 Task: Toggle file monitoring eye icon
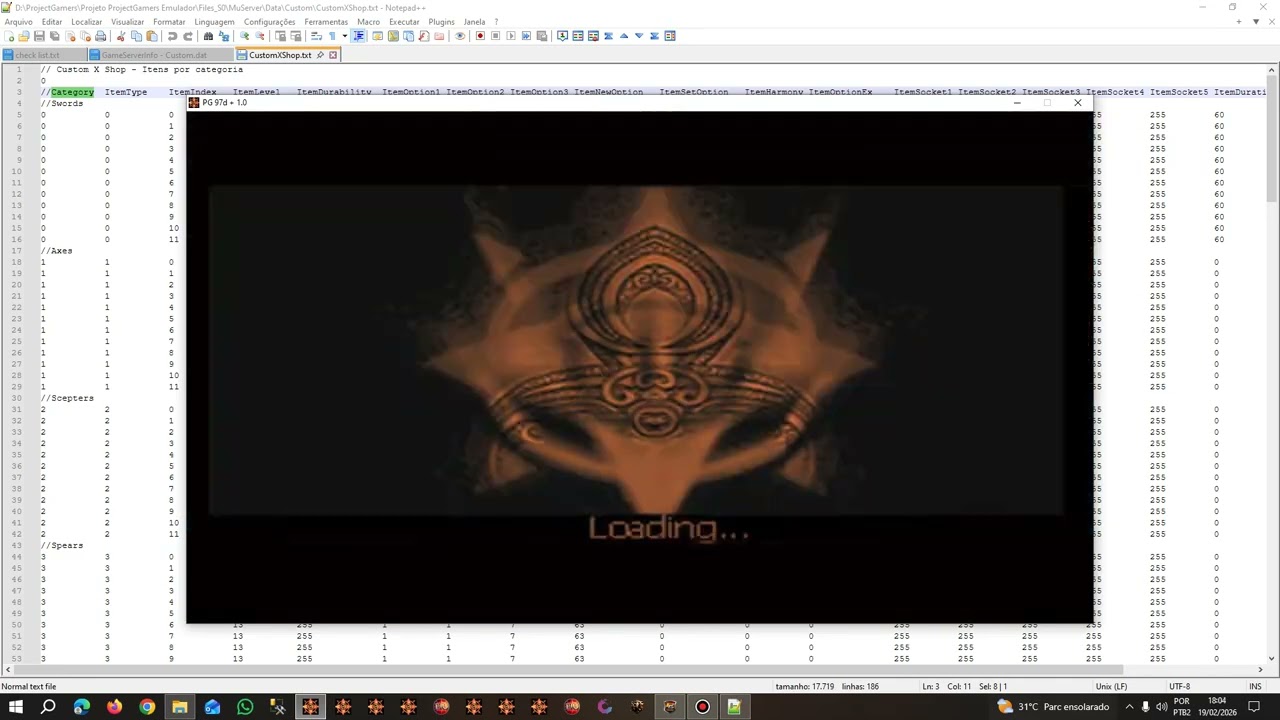click(x=460, y=36)
